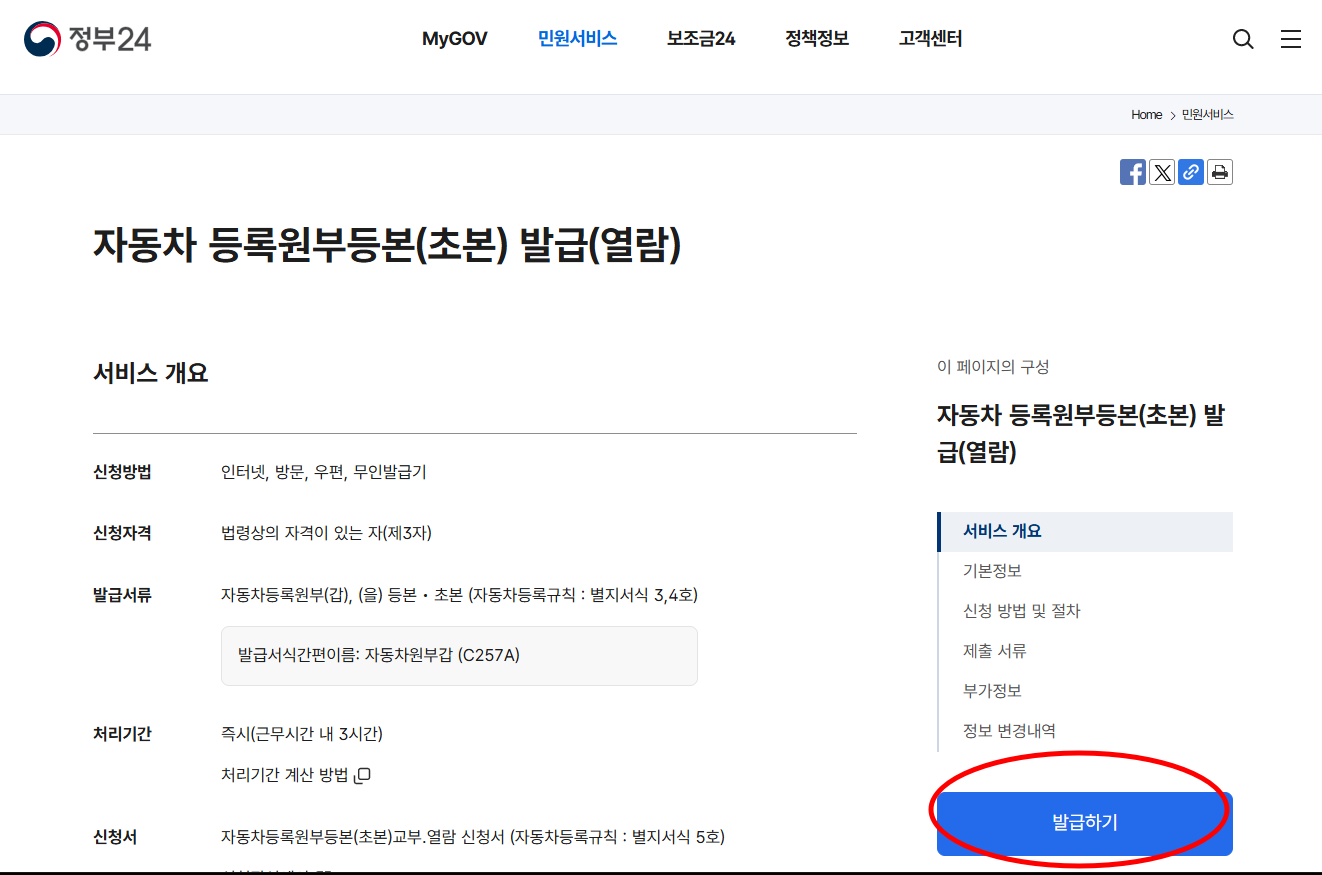
Task: Jump to 기본정보 section
Action: tap(992, 571)
